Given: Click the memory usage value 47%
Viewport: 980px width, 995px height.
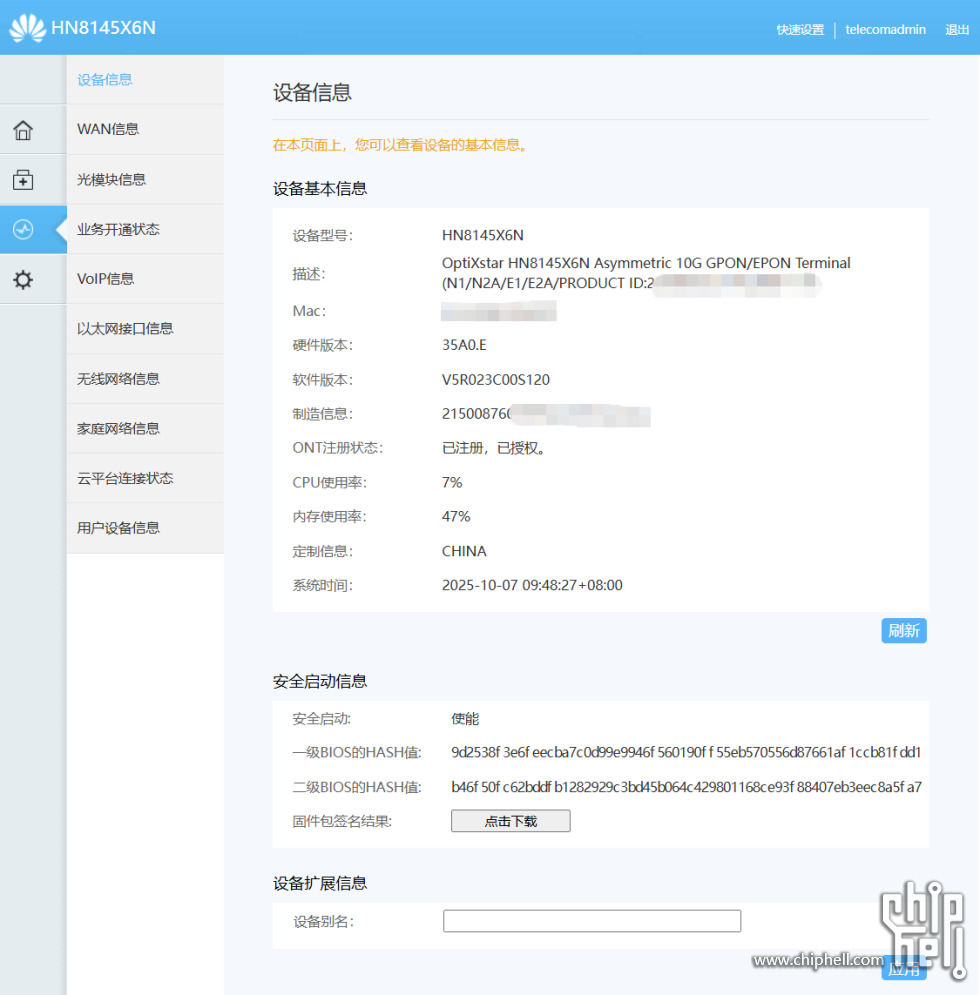Looking at the screenshot, I should point(456,517).
